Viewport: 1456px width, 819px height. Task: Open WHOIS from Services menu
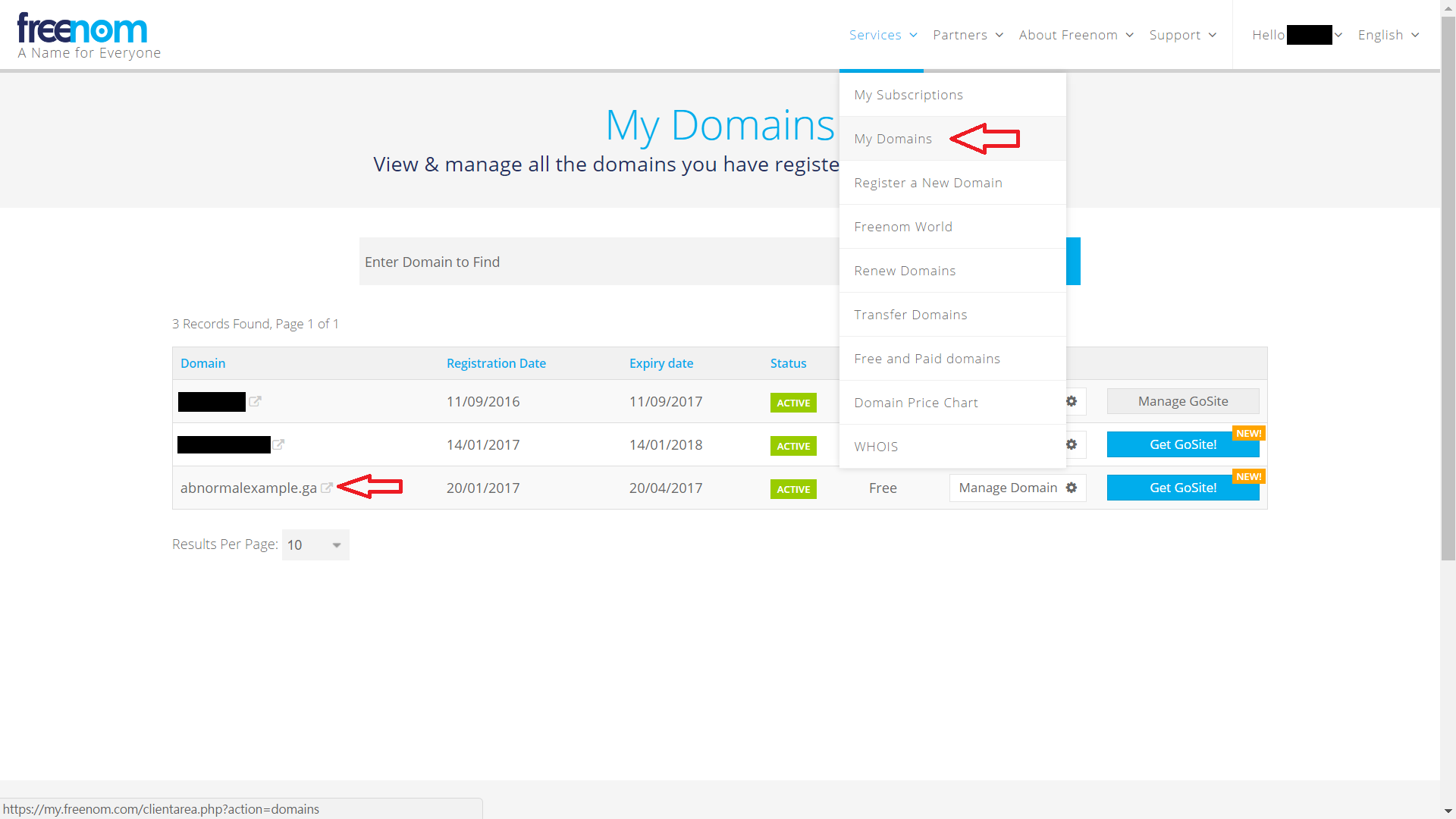[x=876, y=447]
